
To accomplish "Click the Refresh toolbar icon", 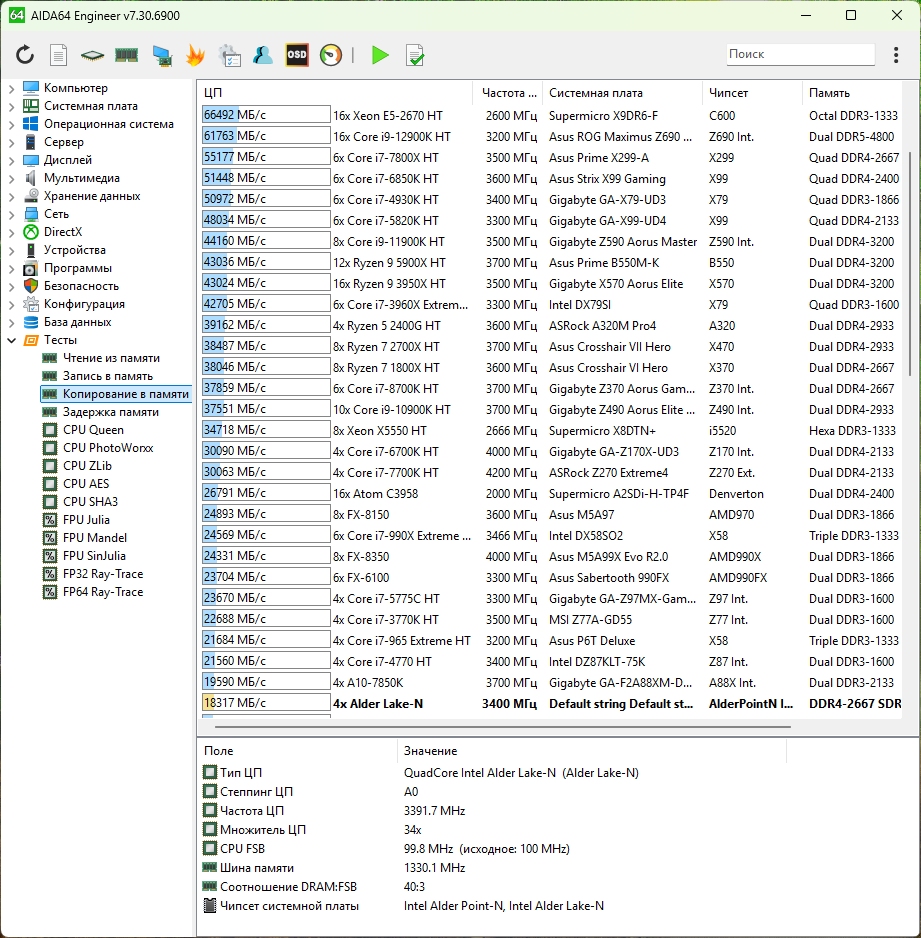I will point(25,55).
